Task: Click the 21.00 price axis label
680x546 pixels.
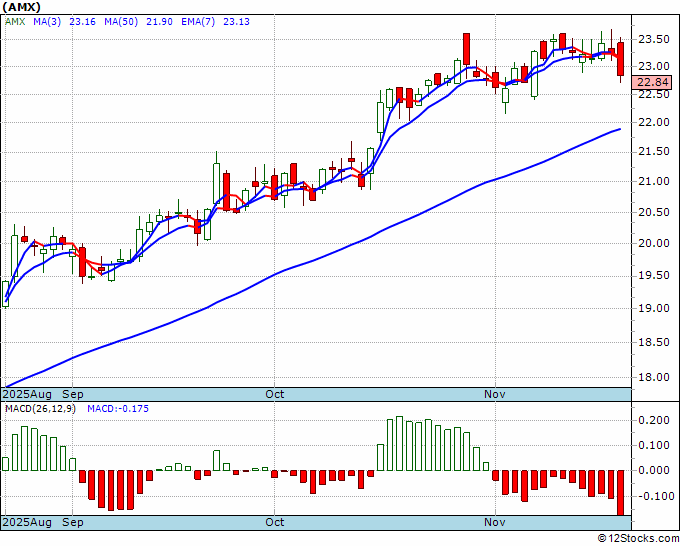Action: pyautogui.click(x=654, y=182)
